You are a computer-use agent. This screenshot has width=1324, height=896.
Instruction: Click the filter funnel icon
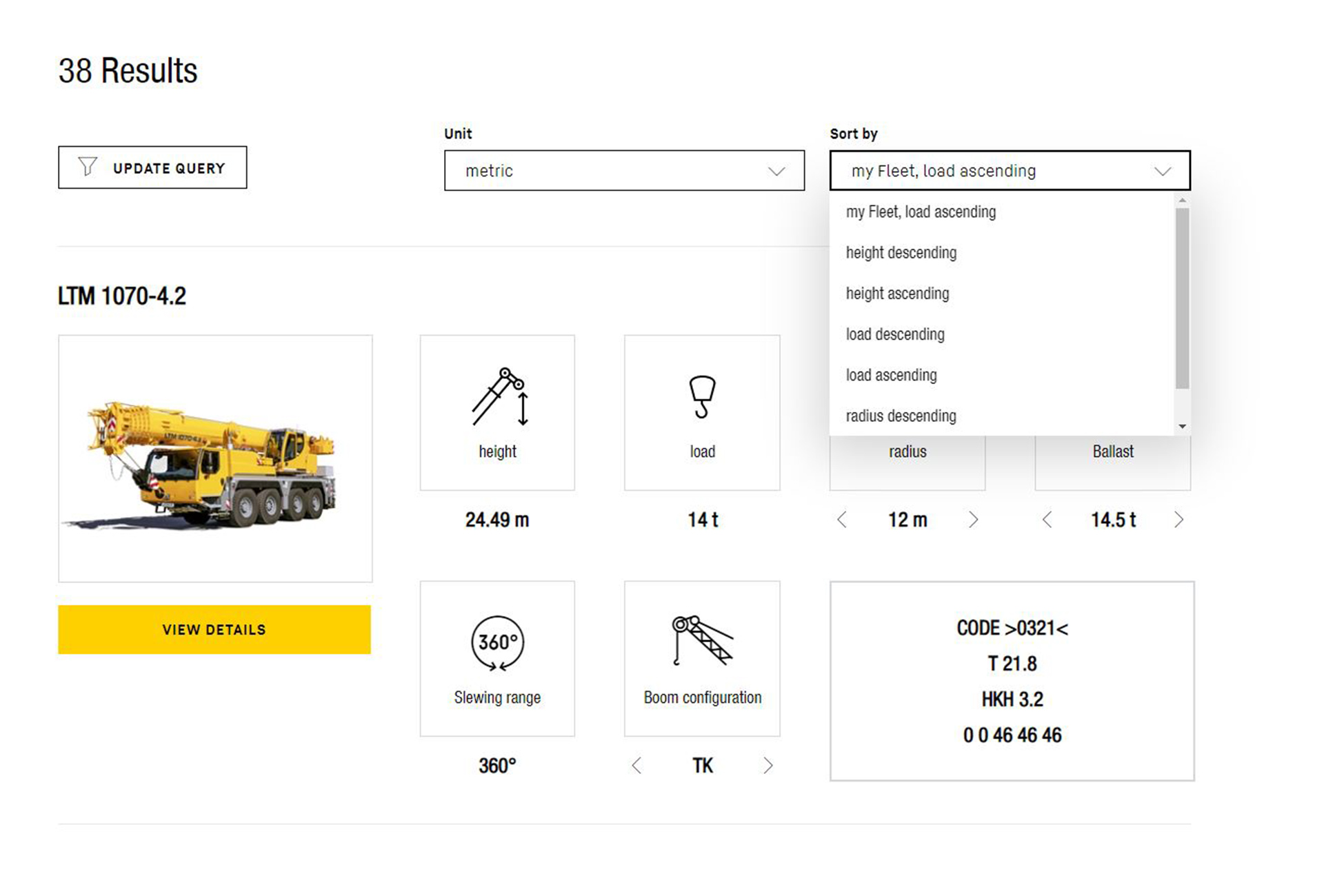pyautogui.click(x=88, y=167)
